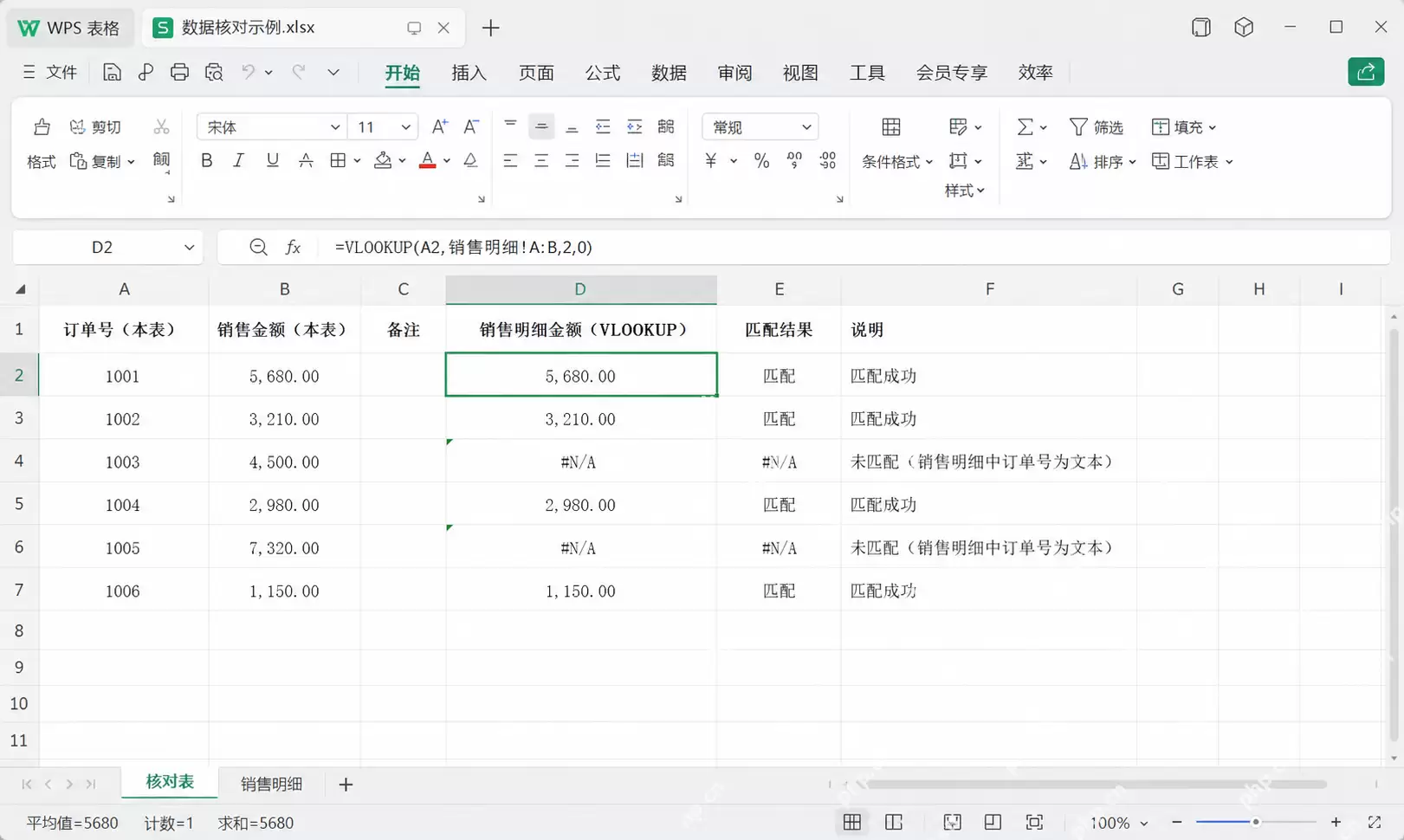Toggle Middle vertical alignment
The width and height of the screenshot is (1404, 840).
click(x=541, y=126)
